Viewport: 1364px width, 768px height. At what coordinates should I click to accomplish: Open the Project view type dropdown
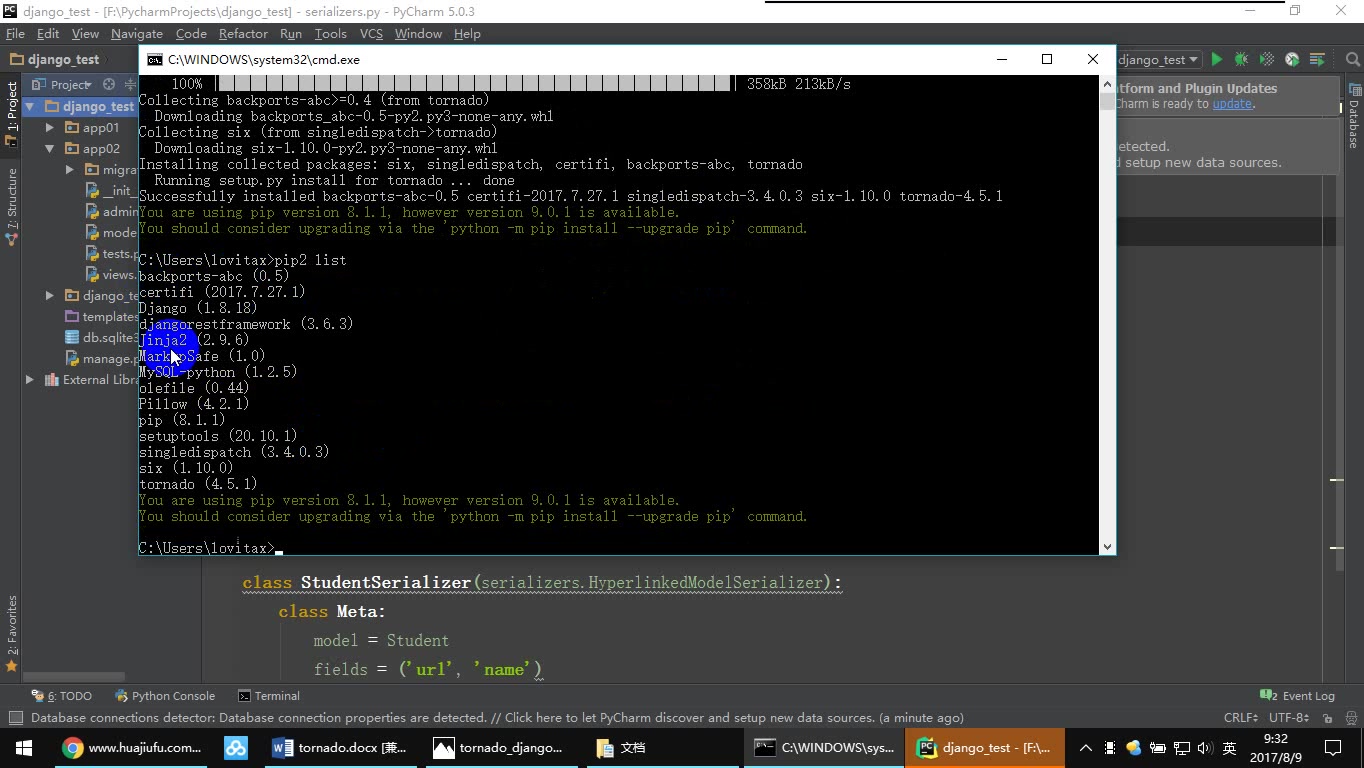[64, 84]
